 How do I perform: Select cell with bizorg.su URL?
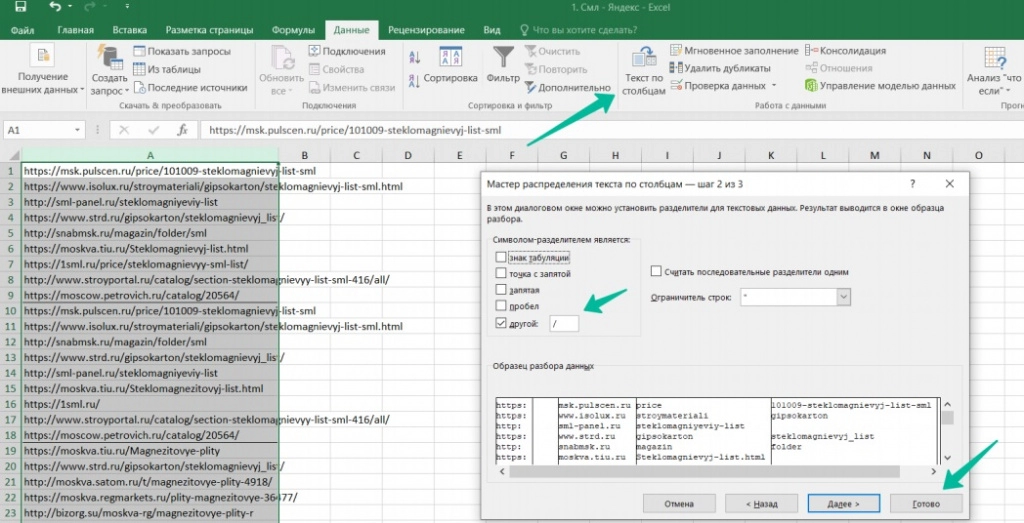click(x=150, y=513)
